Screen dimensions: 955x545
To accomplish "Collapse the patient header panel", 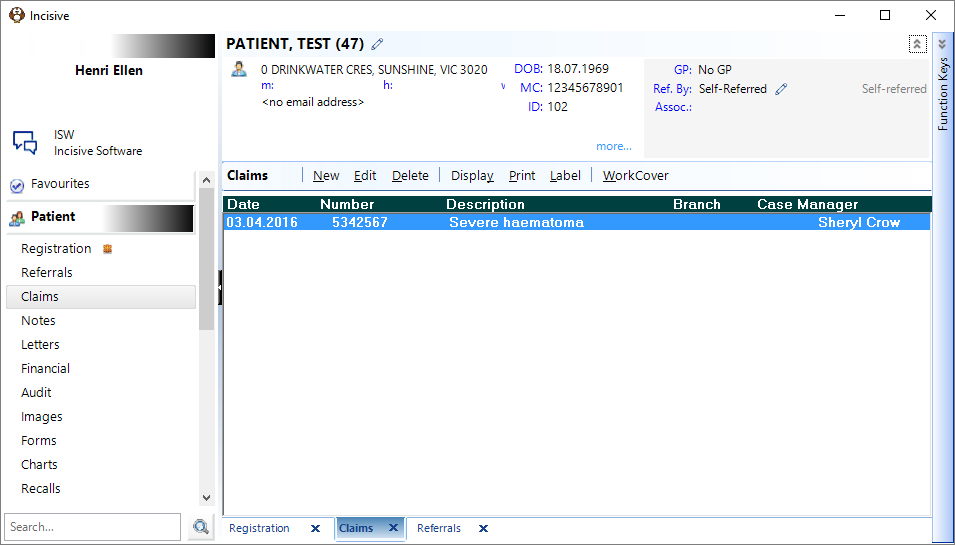I will pyautogui.click(x=918, y=44).
